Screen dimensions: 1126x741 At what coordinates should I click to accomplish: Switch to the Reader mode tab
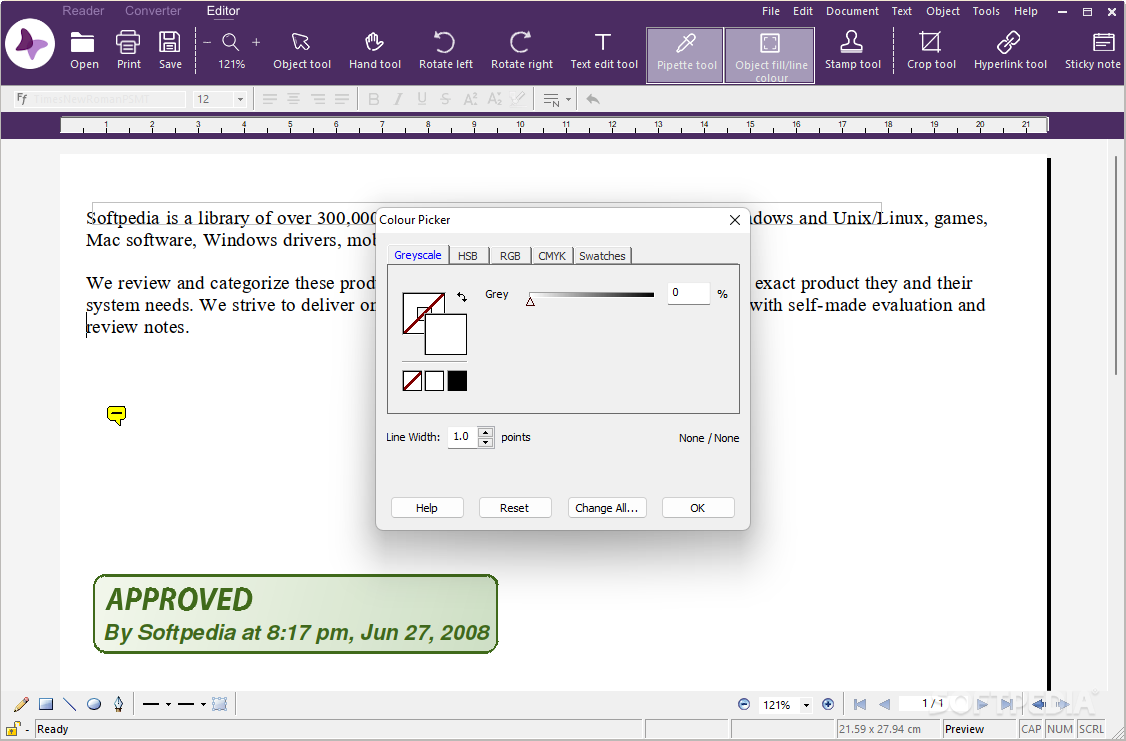point(83,11)
